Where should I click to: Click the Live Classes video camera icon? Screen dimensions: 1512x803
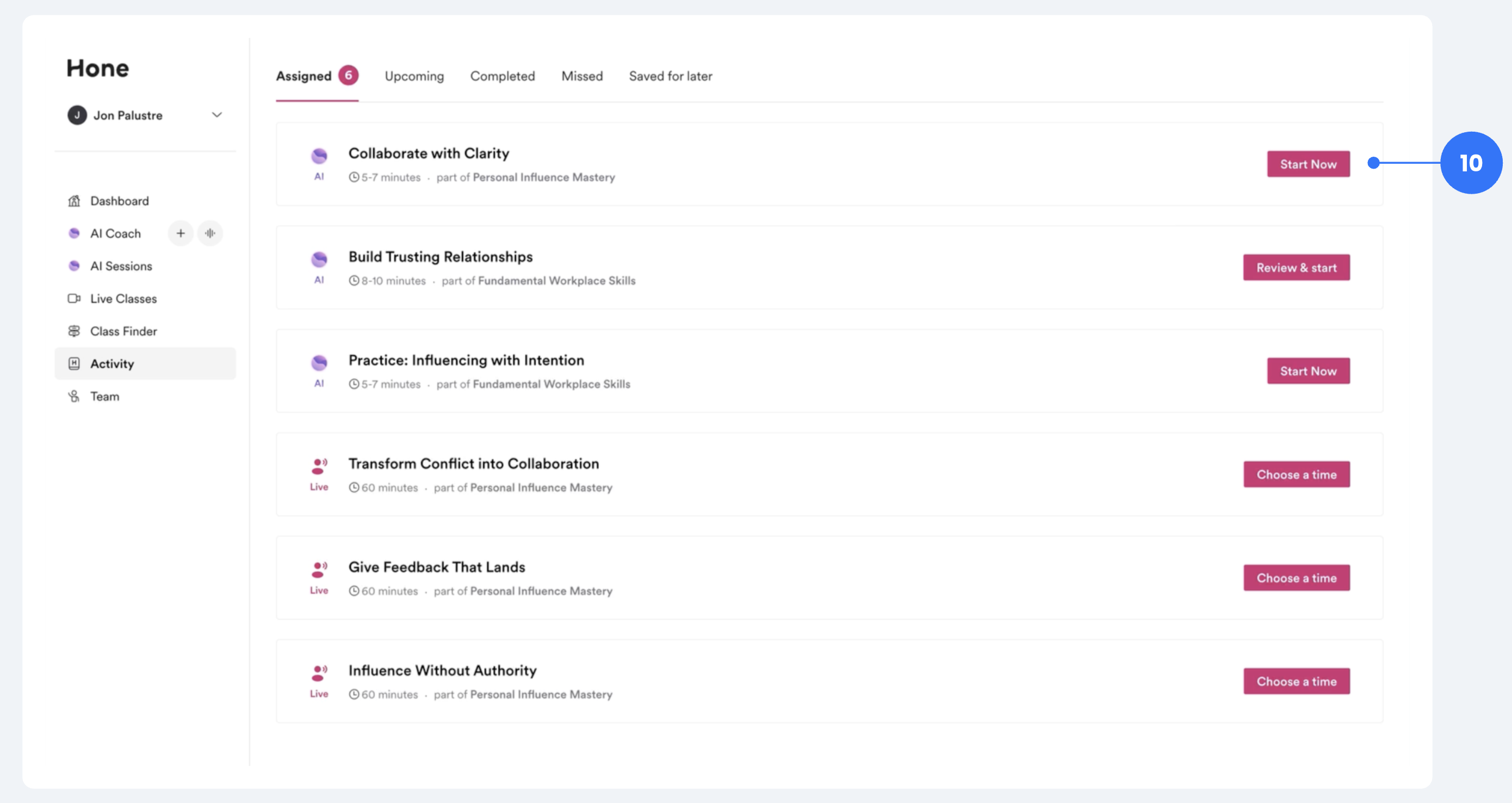[74, 298]
